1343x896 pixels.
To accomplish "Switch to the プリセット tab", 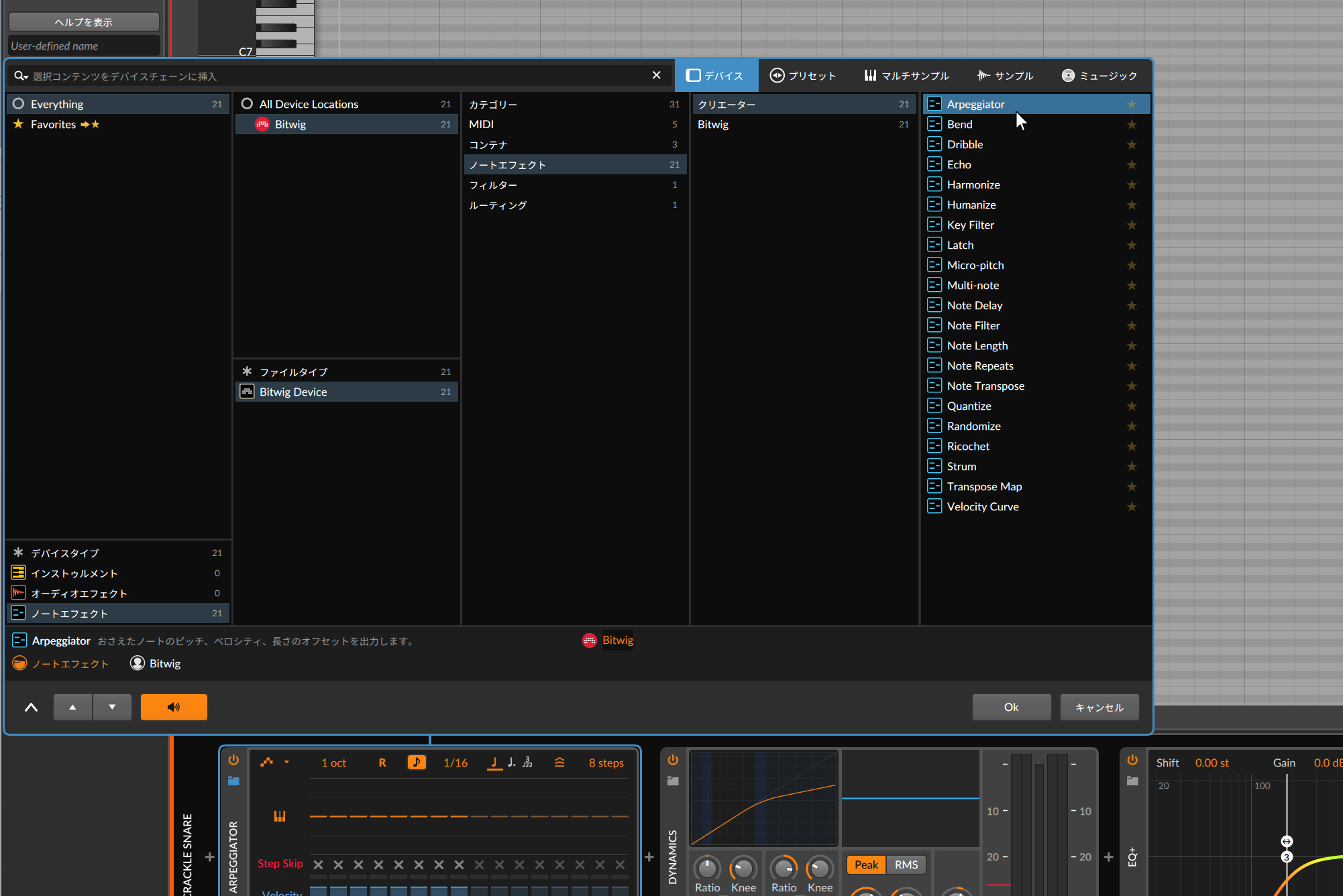I will point(803,75).
